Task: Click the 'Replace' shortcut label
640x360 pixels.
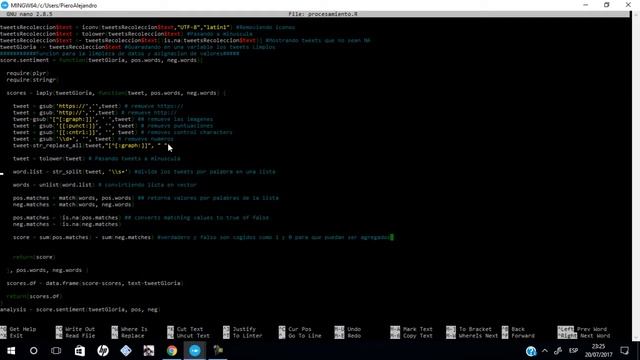Action: pos(133,336)
